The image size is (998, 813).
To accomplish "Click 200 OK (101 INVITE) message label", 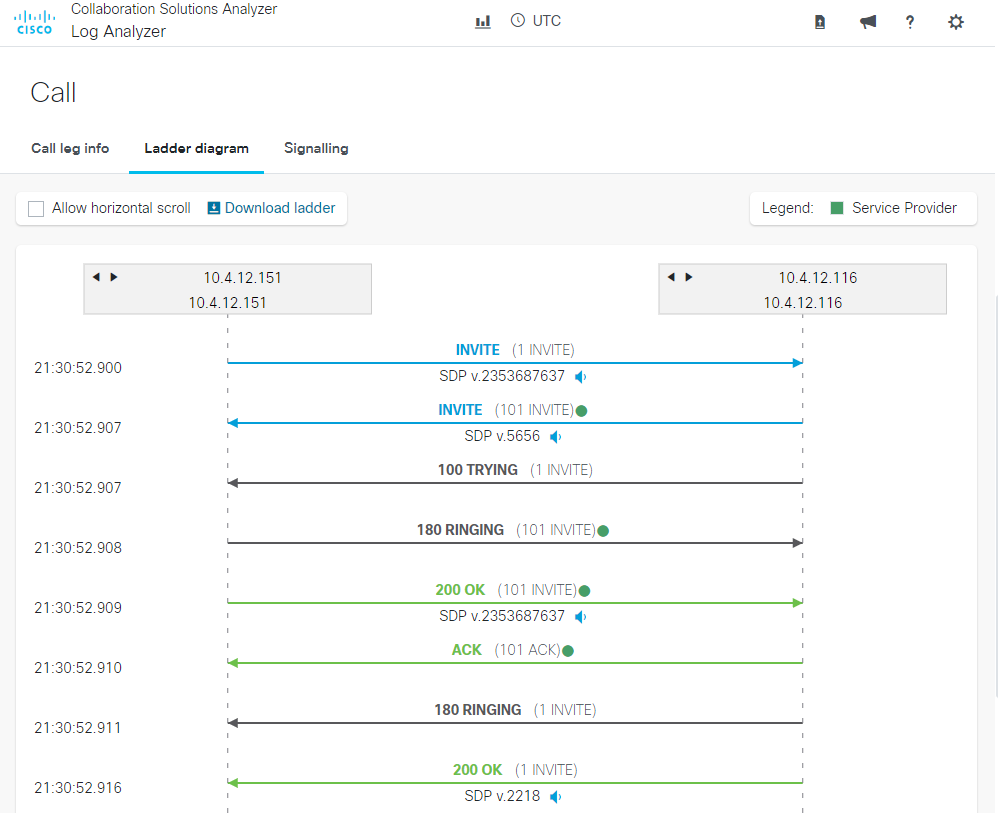I will 506,590.
